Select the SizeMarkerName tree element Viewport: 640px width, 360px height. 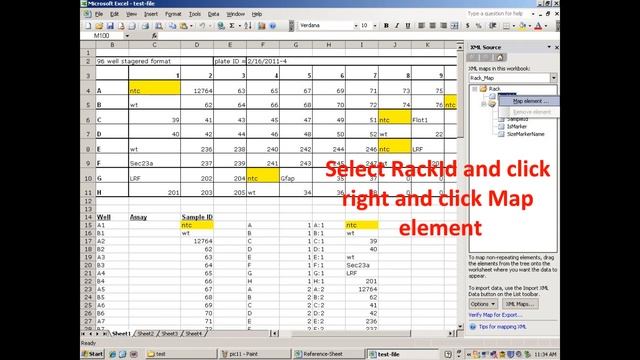tap(525, 134)
